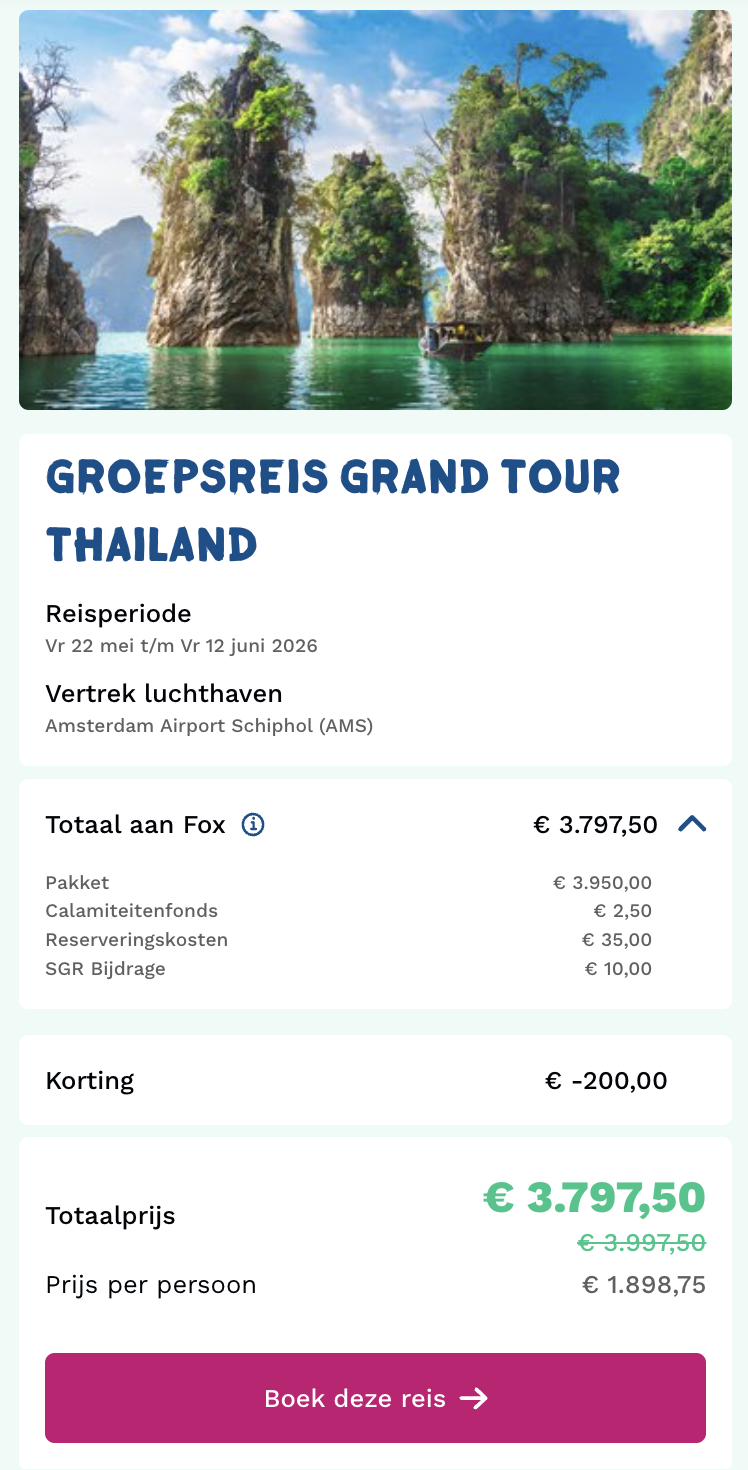This screenshot has height=1470, width=748.
Task: Click the Totaalprijs label
Action: pyautogui.click(x=110, y=1216)
